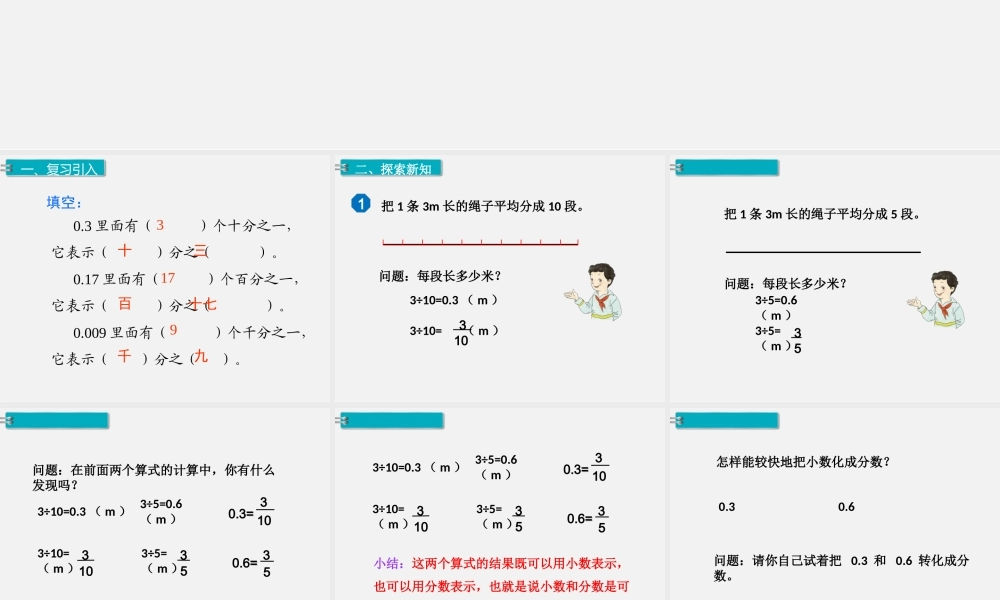1000x600 pixels.
Task: Click the clip icon on the bottom-left slide header
Action: point(10,420)
